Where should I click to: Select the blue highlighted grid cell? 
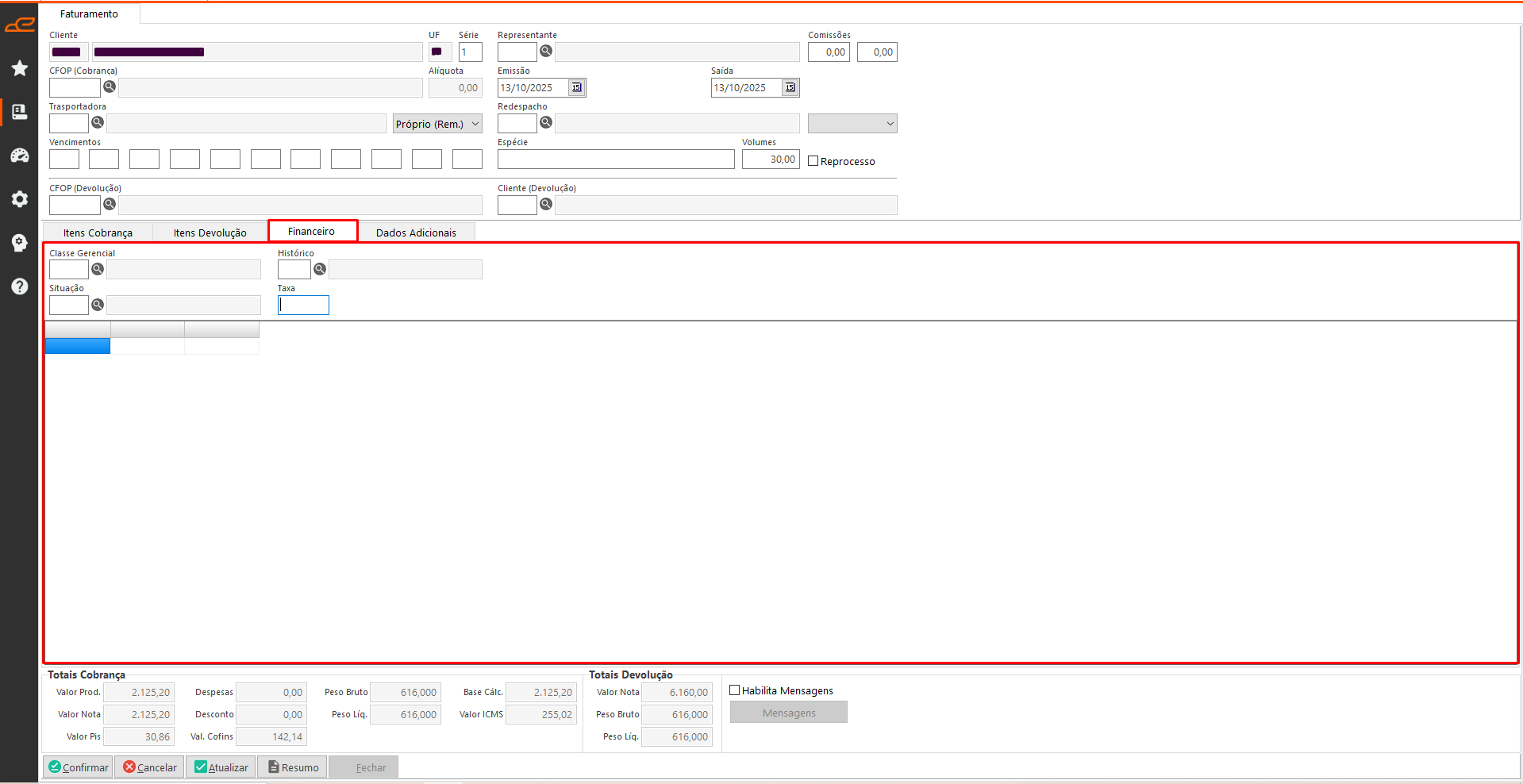[x=78, y=346]
